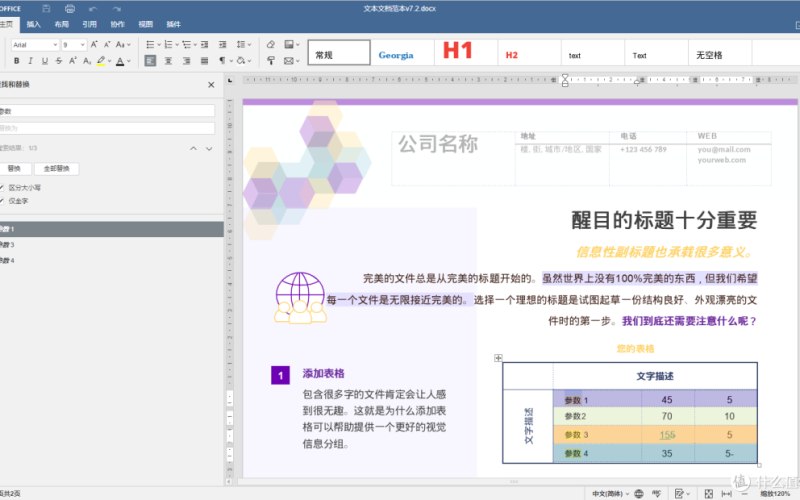
Task: Toggle left paragraph alignment
Action: click(x=150, y=61)
